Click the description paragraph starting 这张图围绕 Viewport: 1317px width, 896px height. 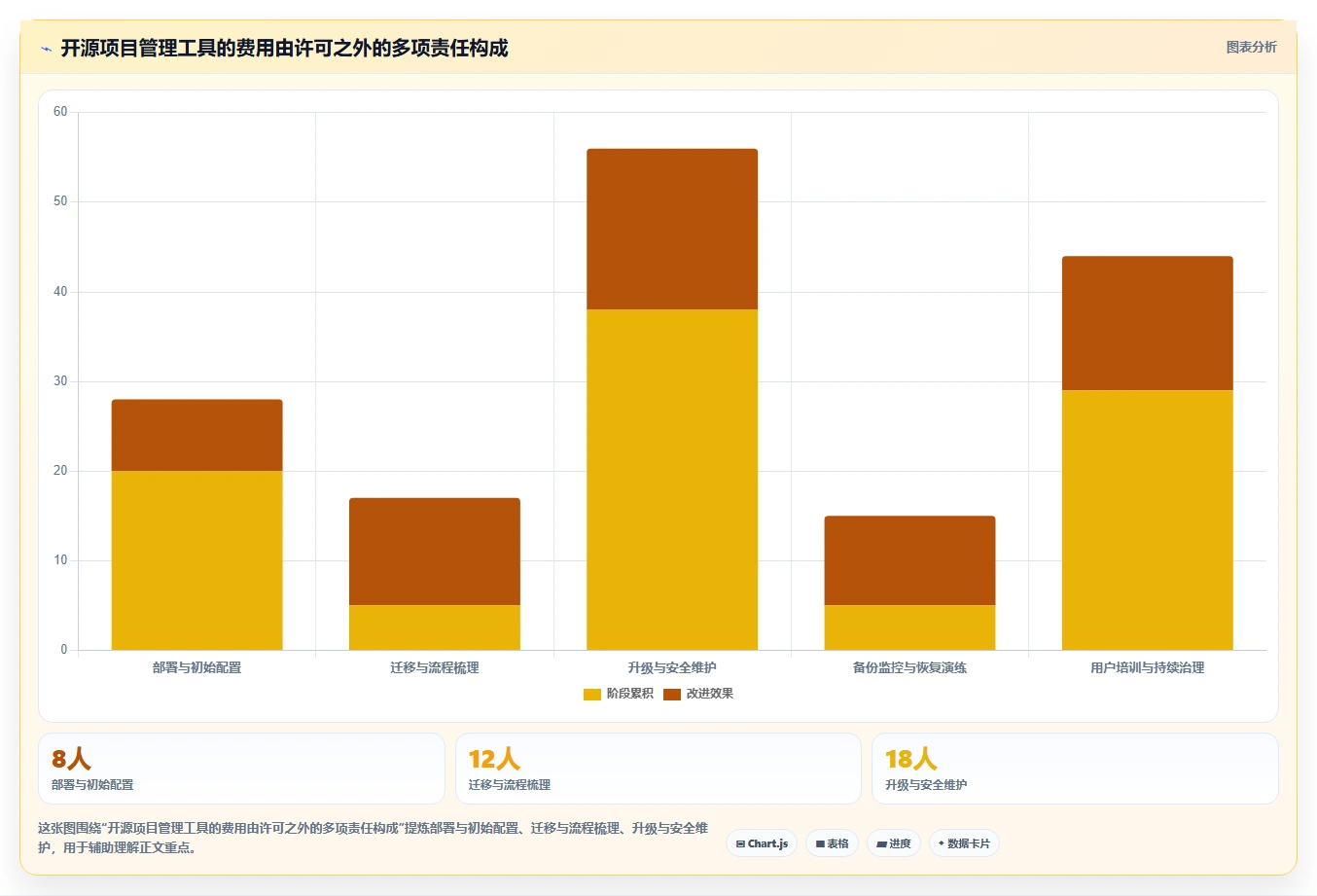point(374,838)
